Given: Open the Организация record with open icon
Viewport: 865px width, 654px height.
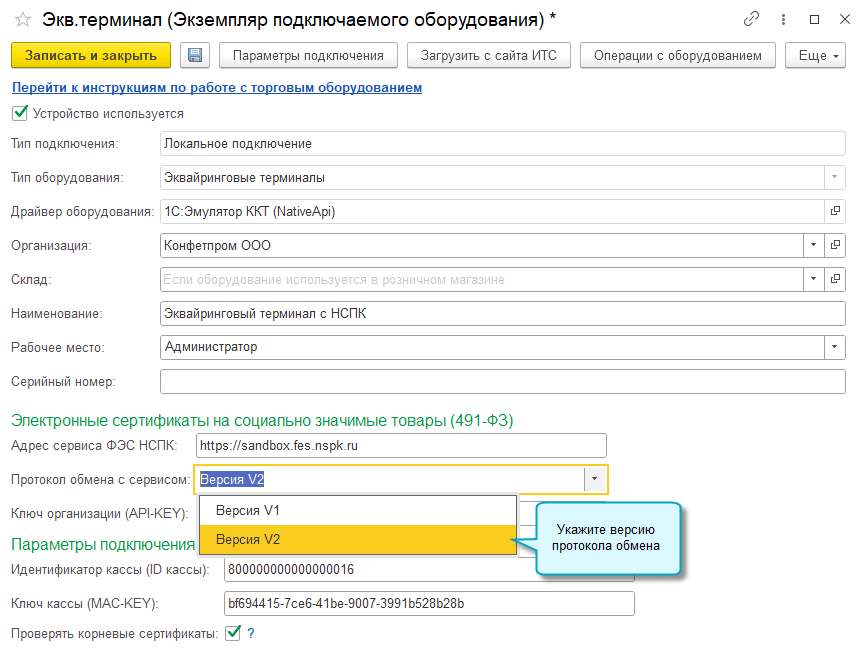Looking at the screenshot, I should pyautogui.click(x=835, y=245).
